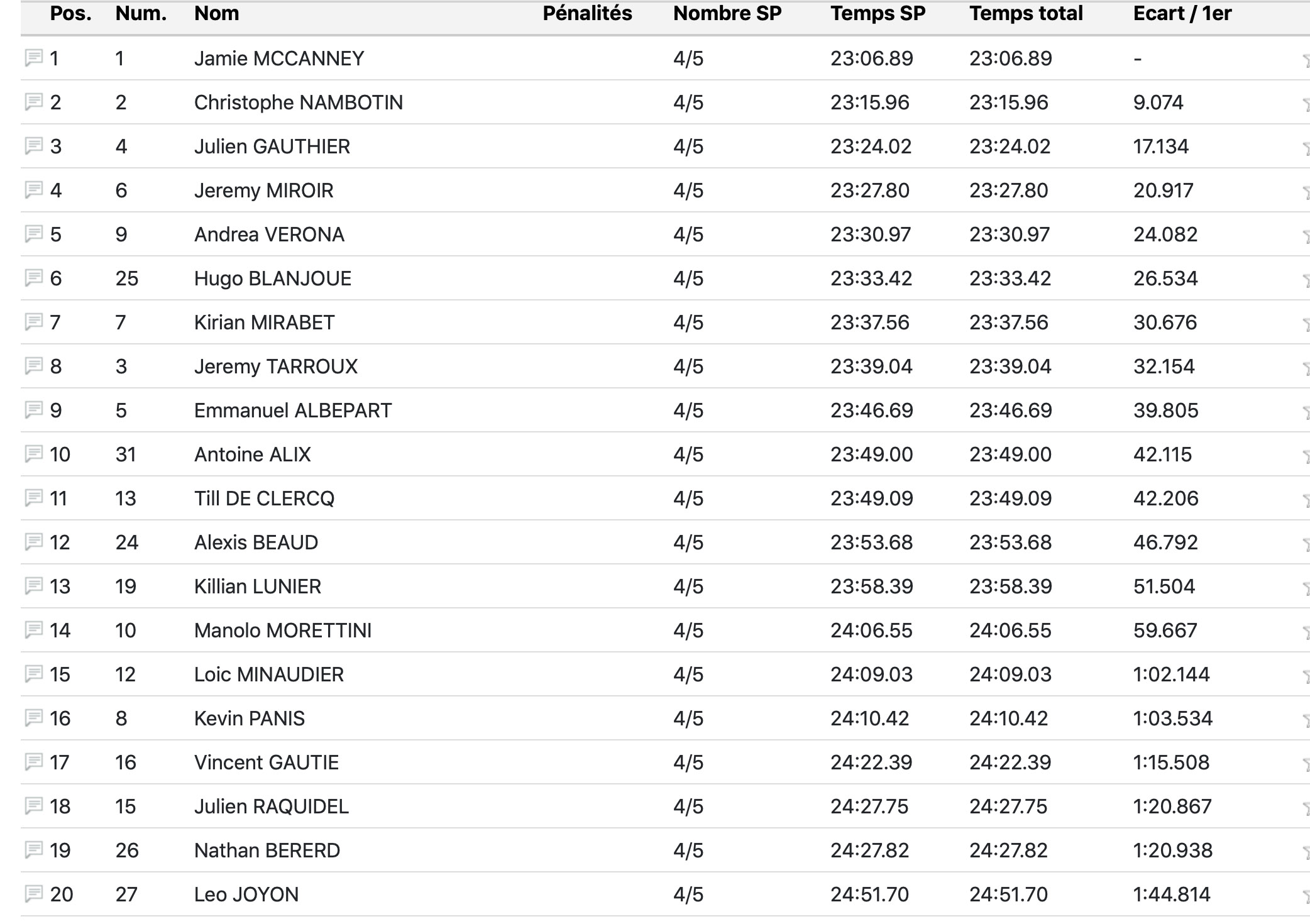Sort by the Temps total column header
Image resolution: width=1310 pixels, height=924 pixels.
[1026, 14]
